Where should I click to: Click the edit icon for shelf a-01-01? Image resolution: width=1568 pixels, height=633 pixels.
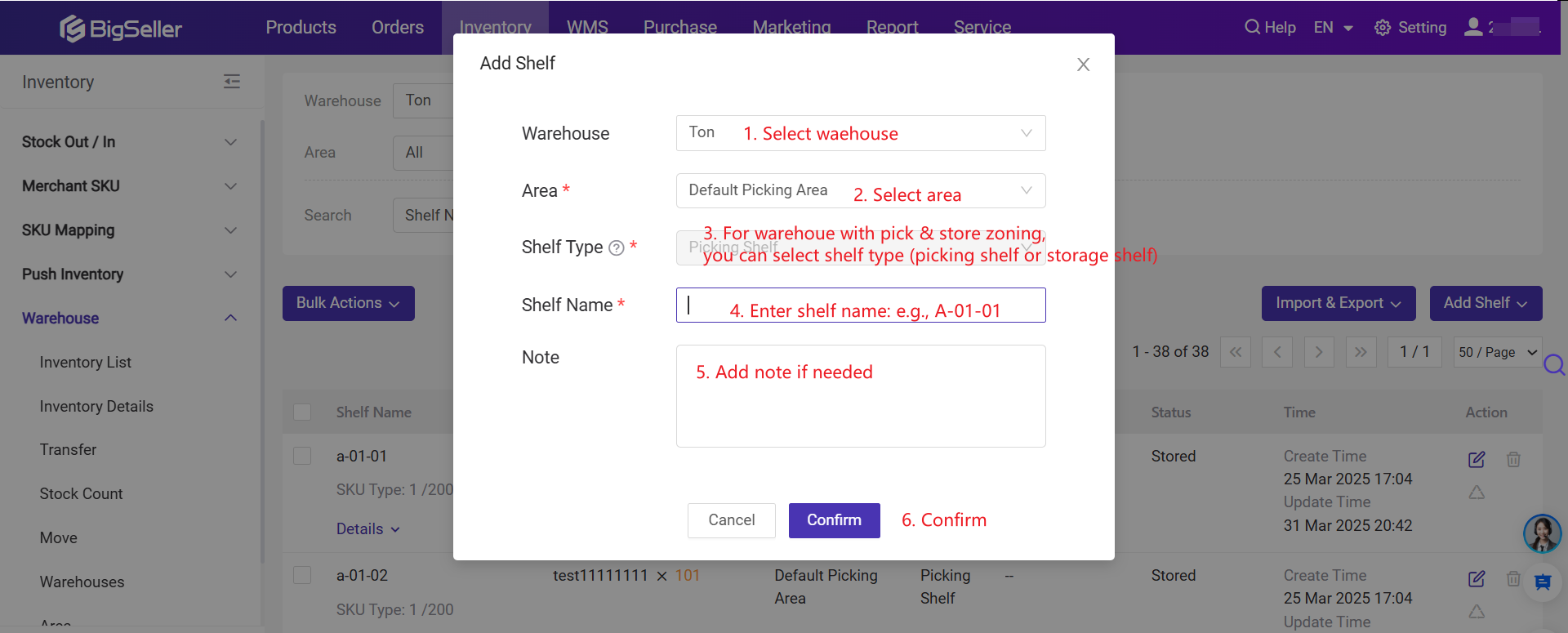(x=1477, y=459)
